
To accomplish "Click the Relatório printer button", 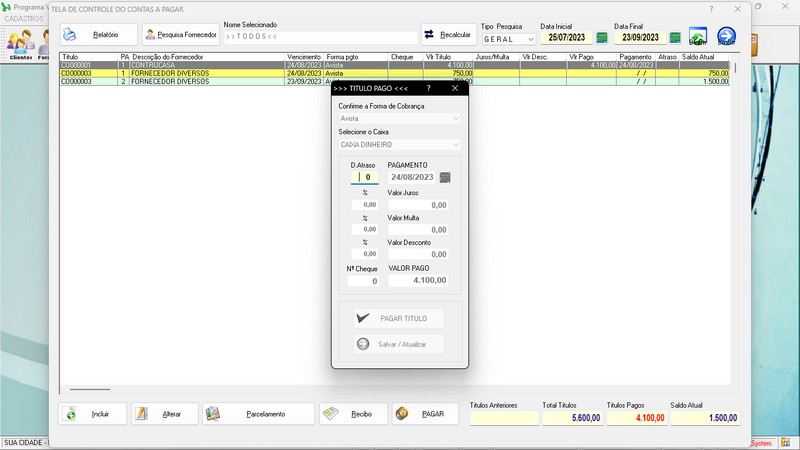I will [x=98, y=35].
